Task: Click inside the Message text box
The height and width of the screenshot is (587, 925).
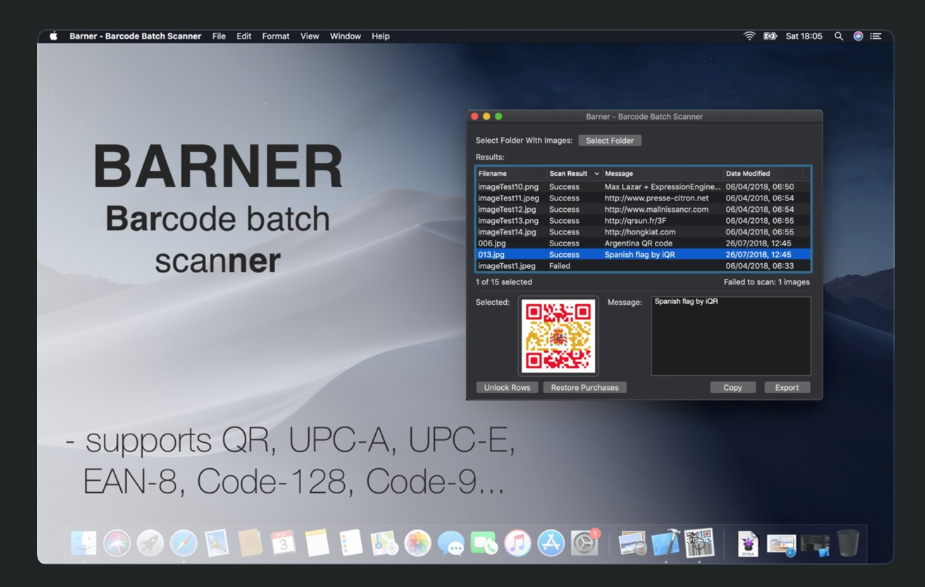Action: (x=731, y=336)
